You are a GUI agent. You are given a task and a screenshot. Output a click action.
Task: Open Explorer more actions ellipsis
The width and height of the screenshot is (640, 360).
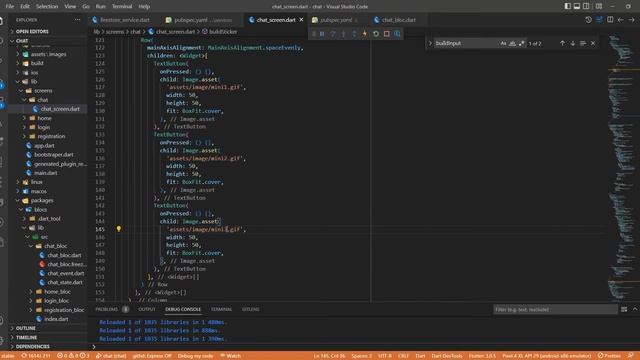(77, 20)
